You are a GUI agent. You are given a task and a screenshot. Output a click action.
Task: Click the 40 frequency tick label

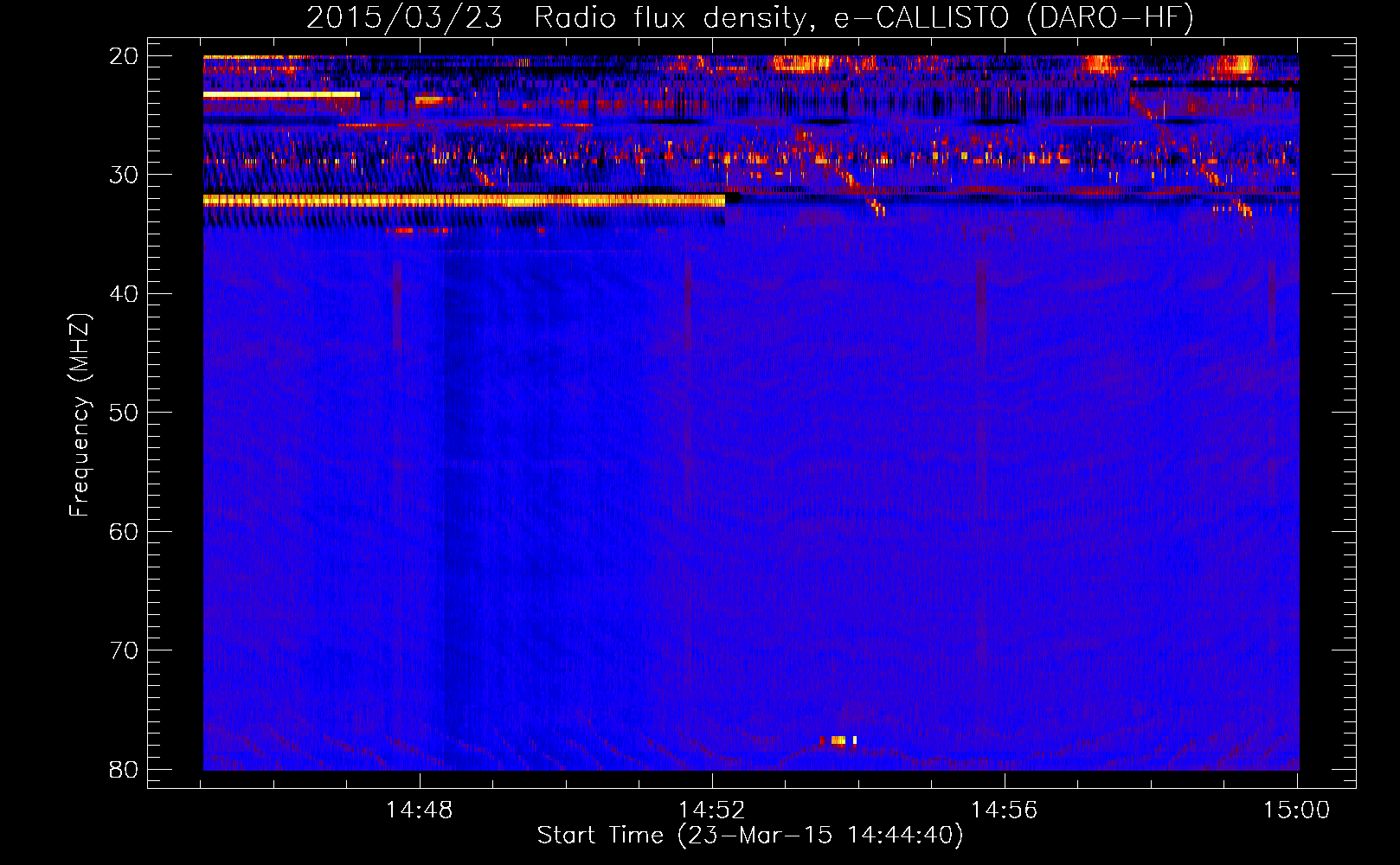124,294
